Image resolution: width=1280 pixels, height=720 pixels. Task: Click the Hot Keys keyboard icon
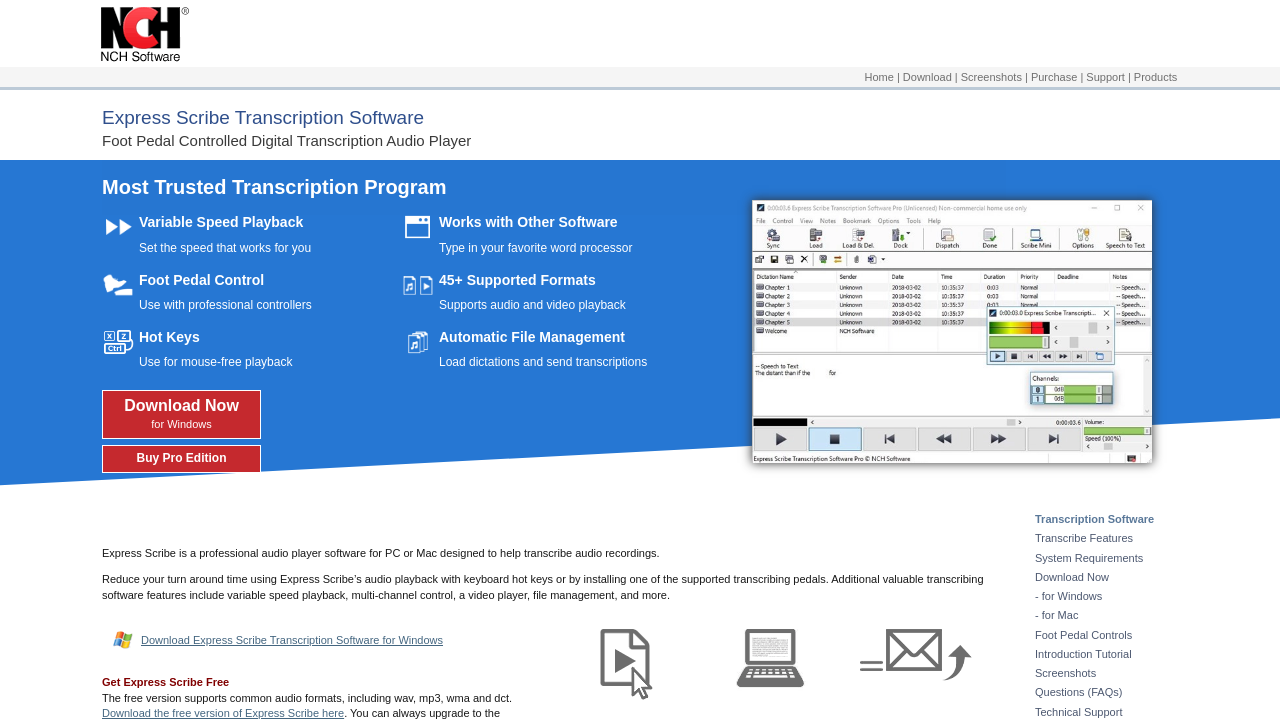click(118, 342)
